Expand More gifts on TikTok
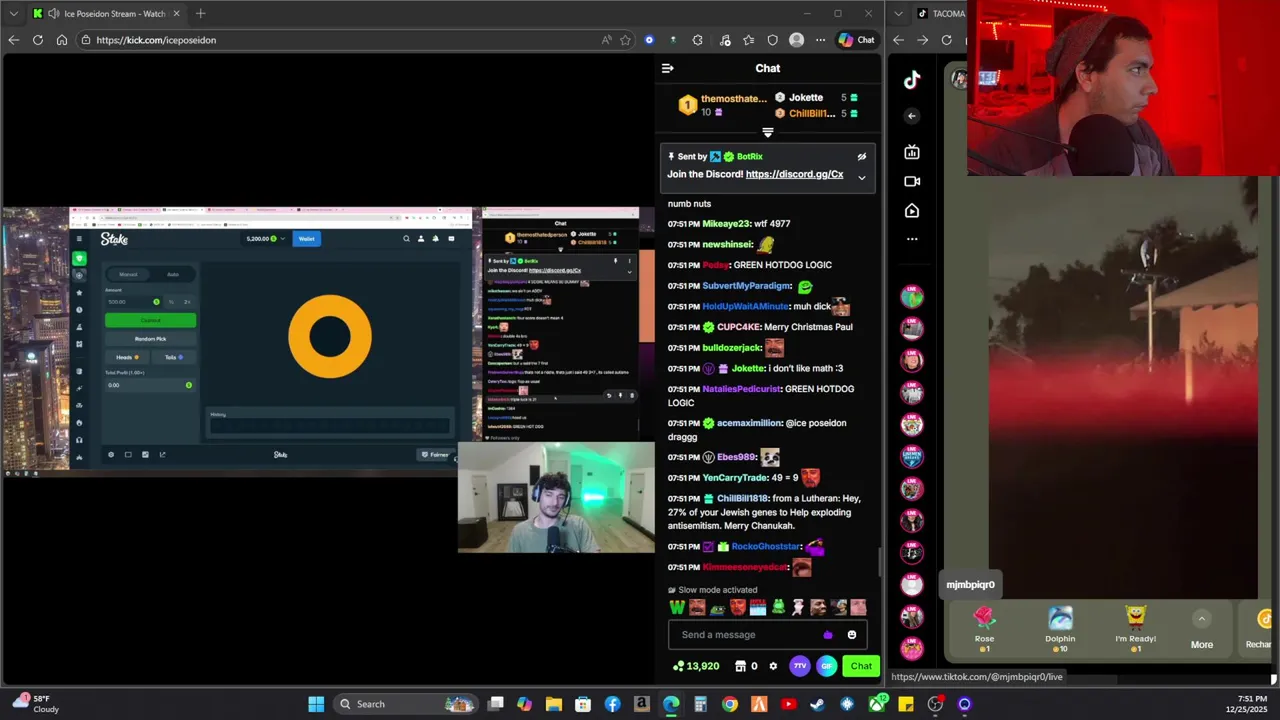 click(x=1202, y=630)
